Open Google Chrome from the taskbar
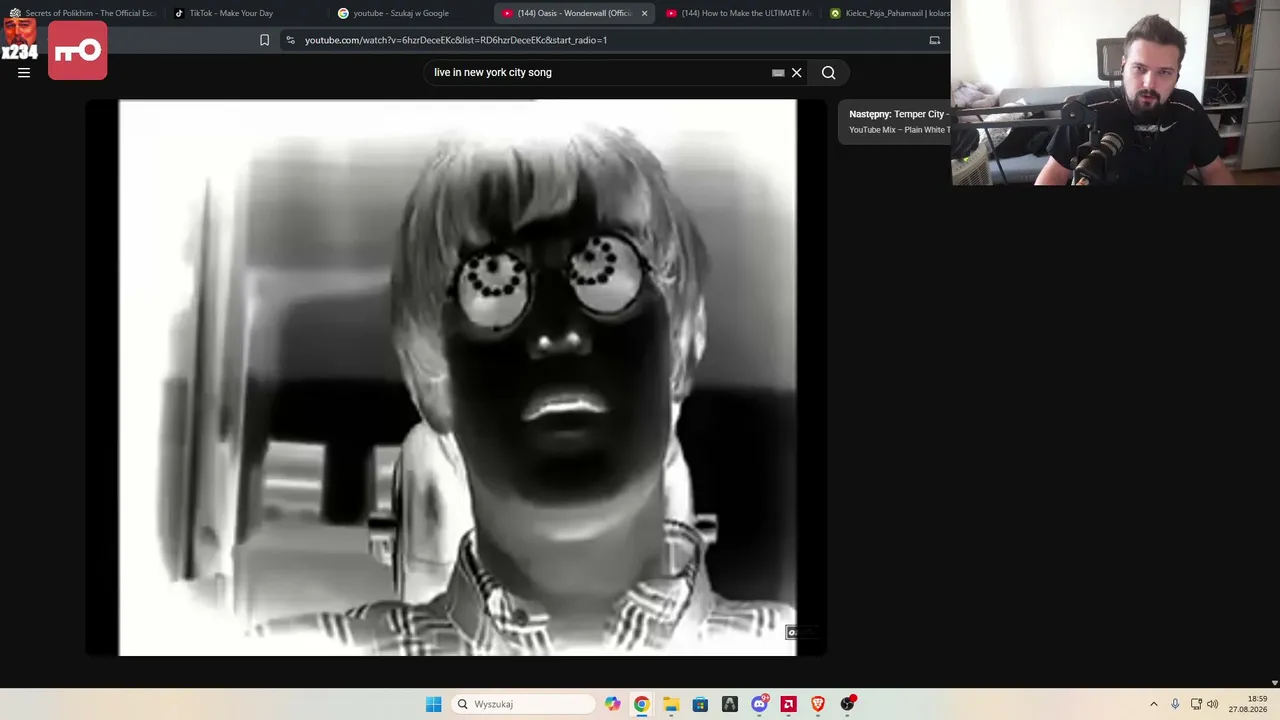 [x=641, y=704]
